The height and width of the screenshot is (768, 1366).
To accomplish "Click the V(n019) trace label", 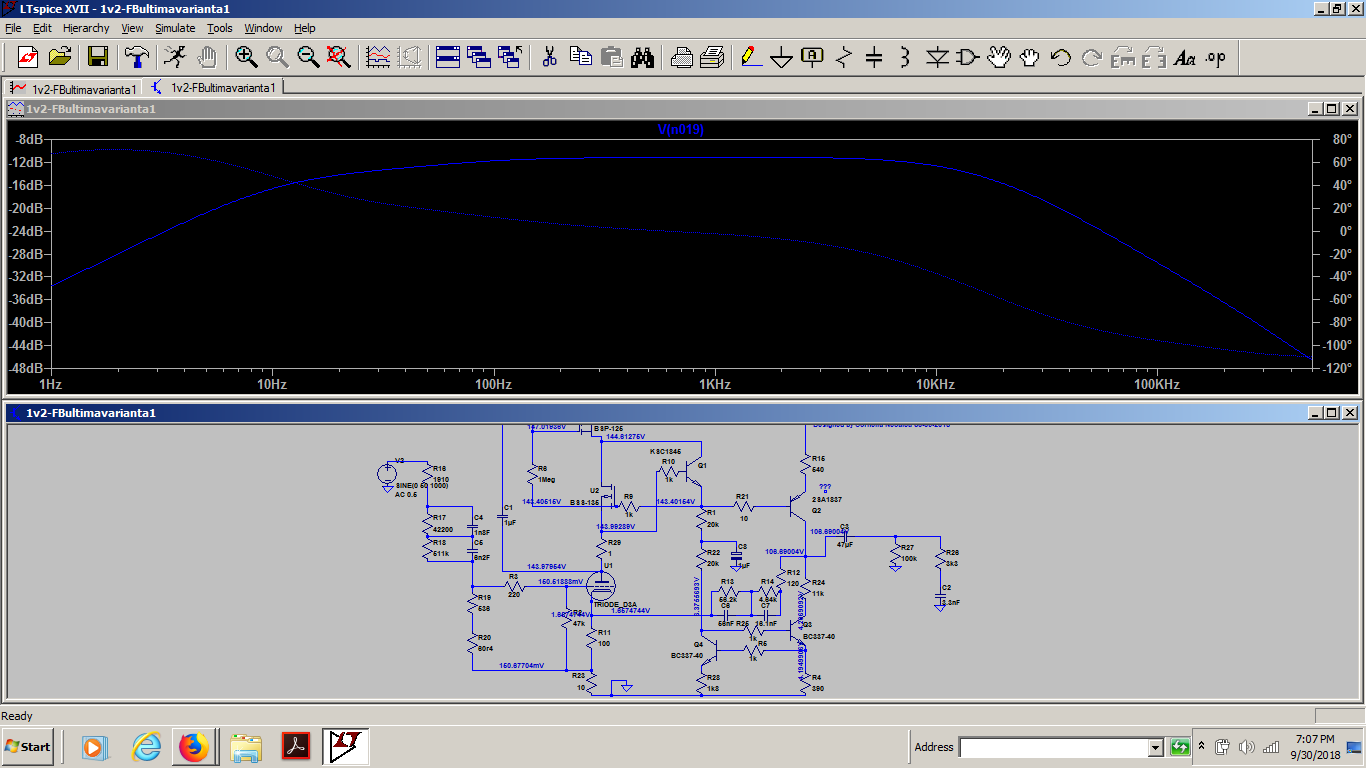I will pyautogui.click(x=681, y=130).
